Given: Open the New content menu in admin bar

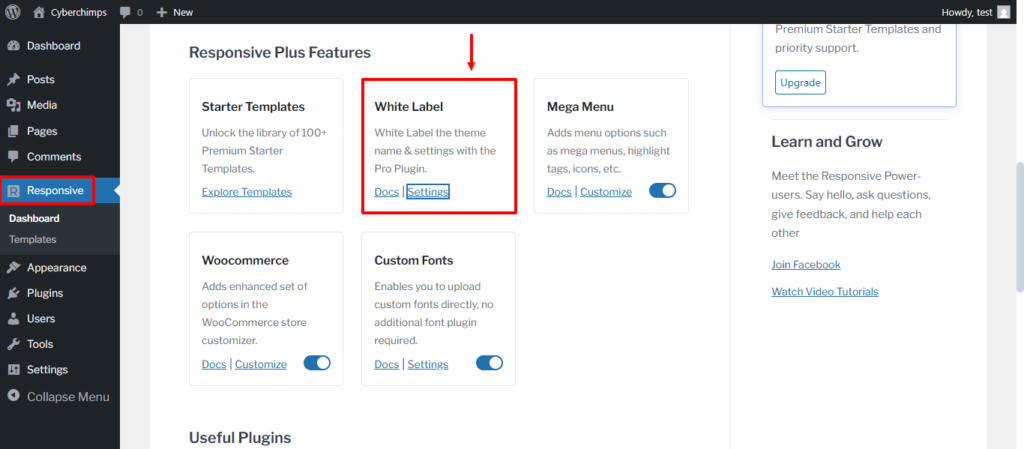Looking at the screenshot, I should pos(175,12).
